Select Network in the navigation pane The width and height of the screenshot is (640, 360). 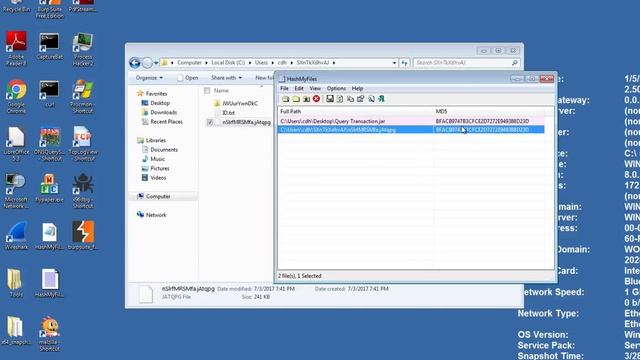[156, 215]
